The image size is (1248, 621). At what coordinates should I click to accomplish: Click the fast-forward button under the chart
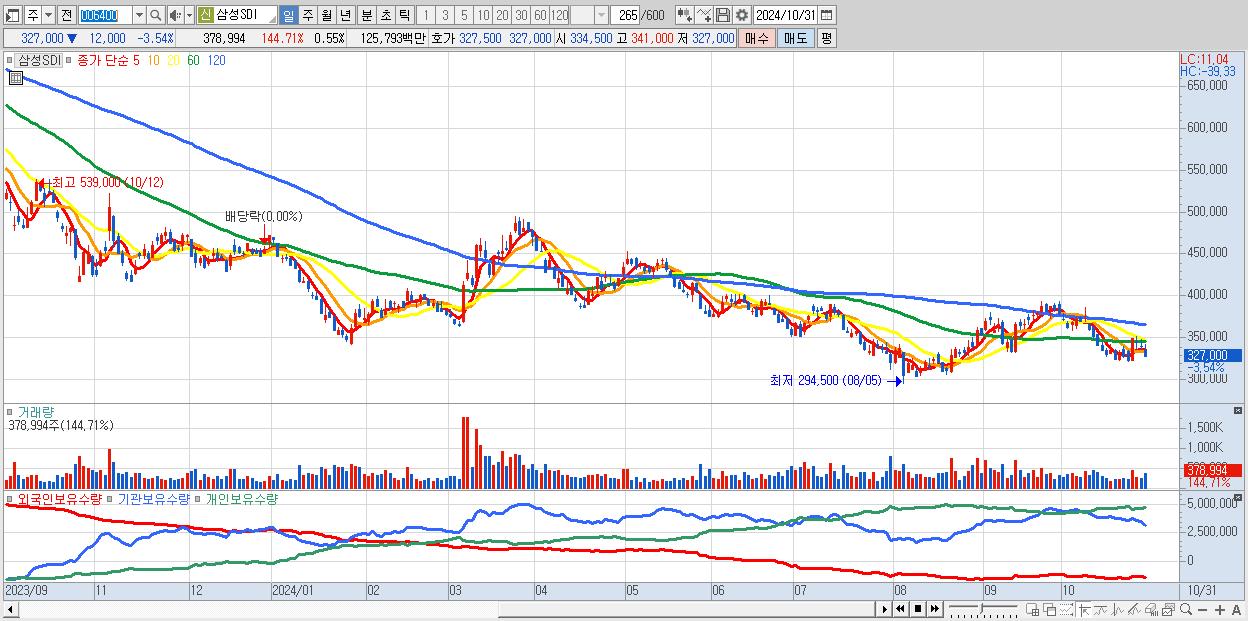[934, 609]
